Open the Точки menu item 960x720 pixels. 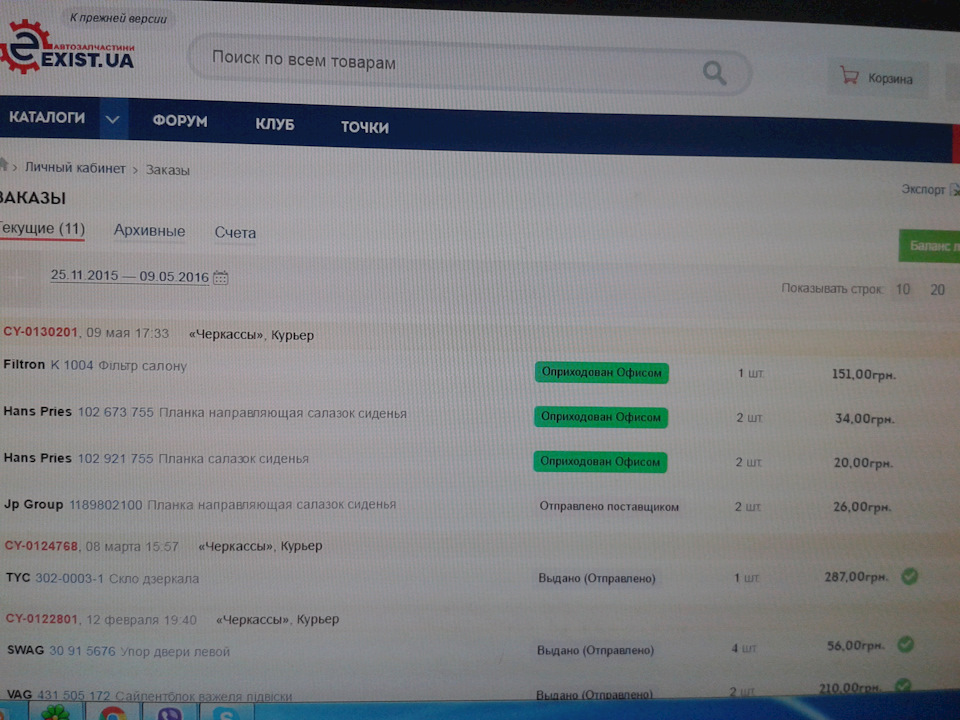pos(365,127)
